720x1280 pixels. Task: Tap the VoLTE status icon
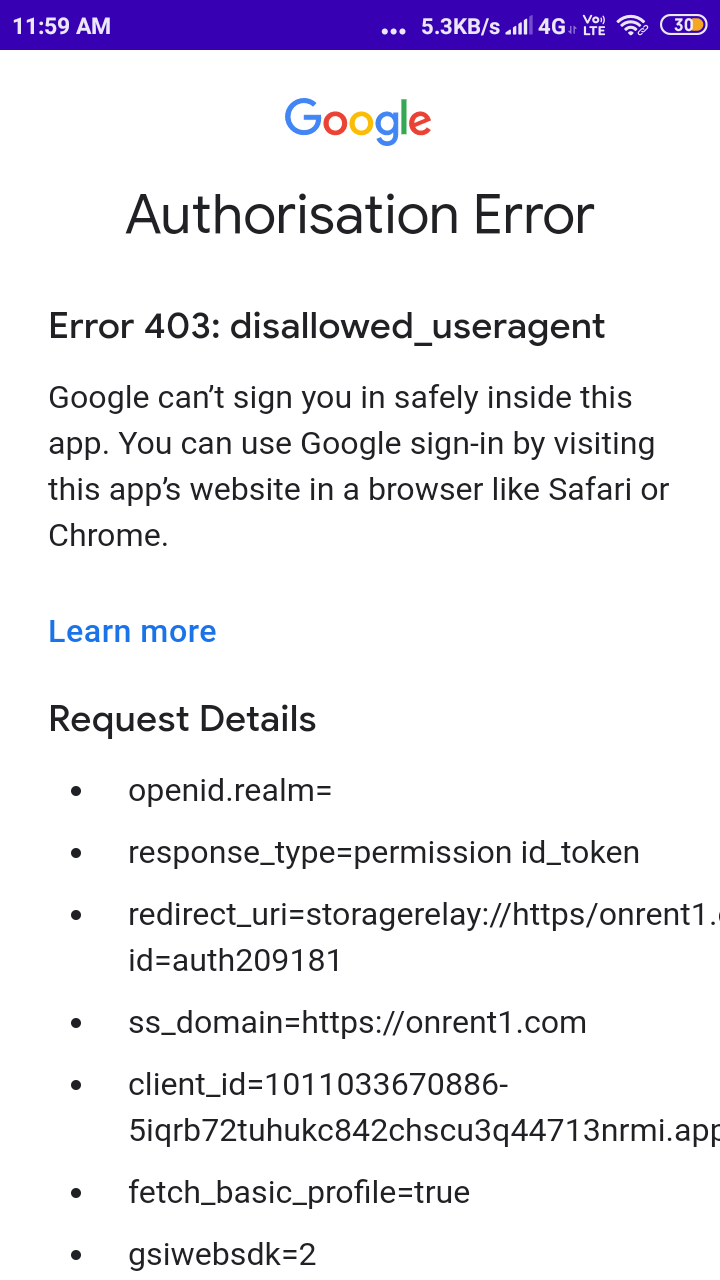[594, 26]
